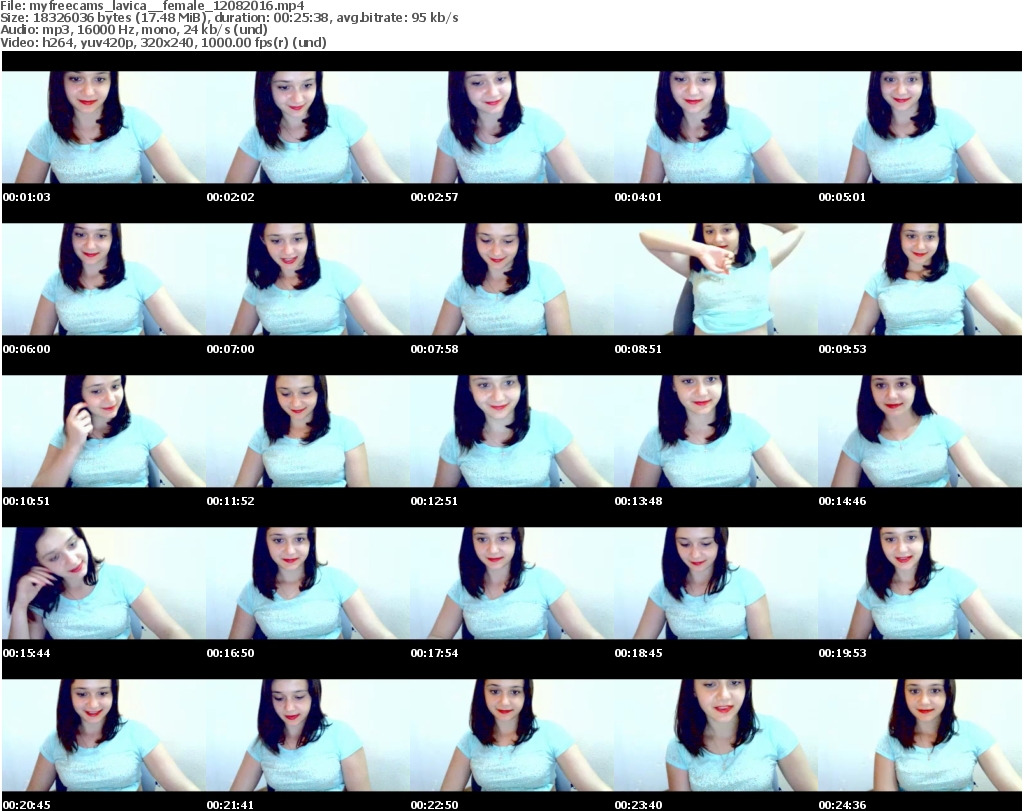The height and width of the screenshot is (811, 1024).
Task: Select the time caption '00:12:51'
Action: [x=434, y=501]
